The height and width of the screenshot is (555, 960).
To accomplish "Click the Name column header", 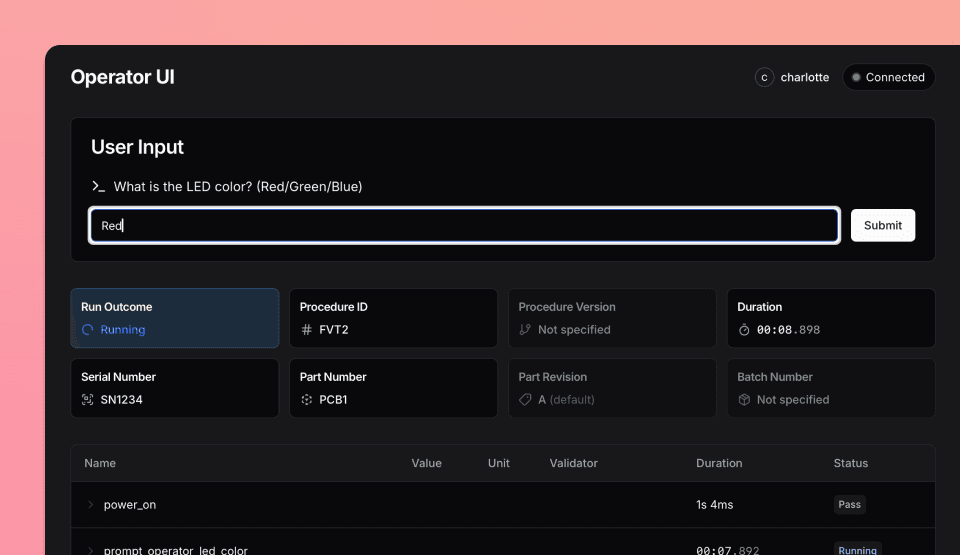I will pyautogui.click(x=100, y=463).
